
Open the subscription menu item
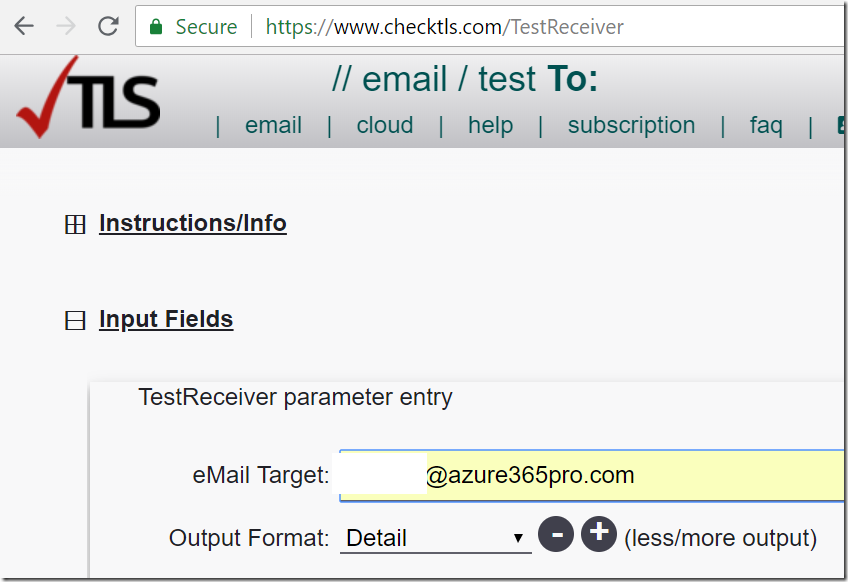click(631, 125)
